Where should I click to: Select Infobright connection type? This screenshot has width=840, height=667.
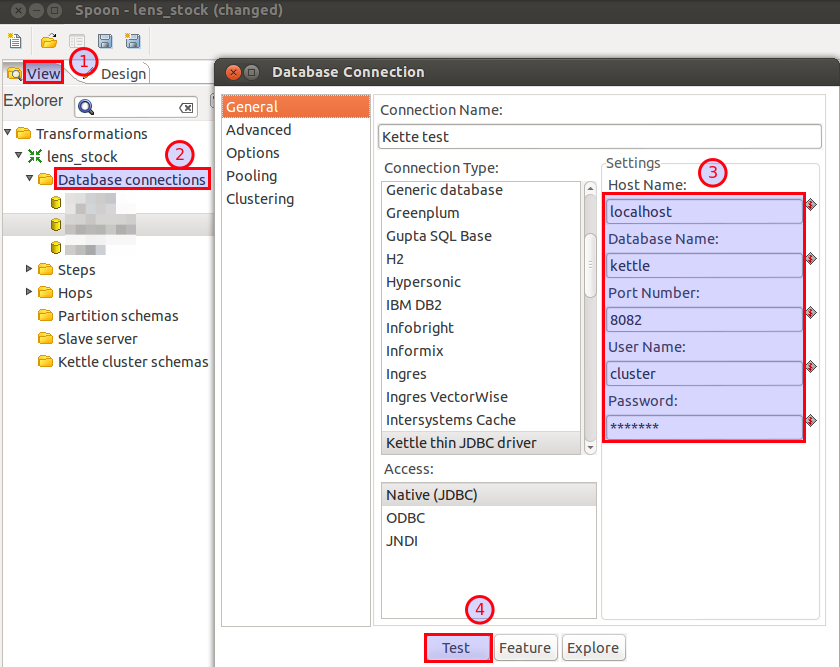[x=481, y=328]
